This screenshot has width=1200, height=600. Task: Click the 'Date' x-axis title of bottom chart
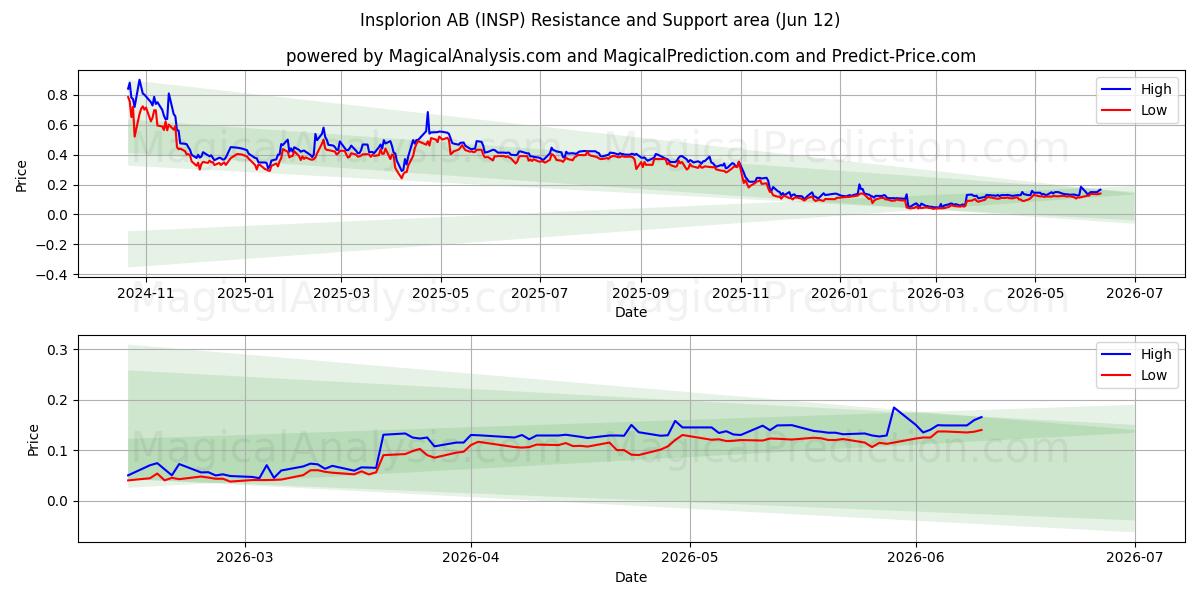tap(631, 577)
